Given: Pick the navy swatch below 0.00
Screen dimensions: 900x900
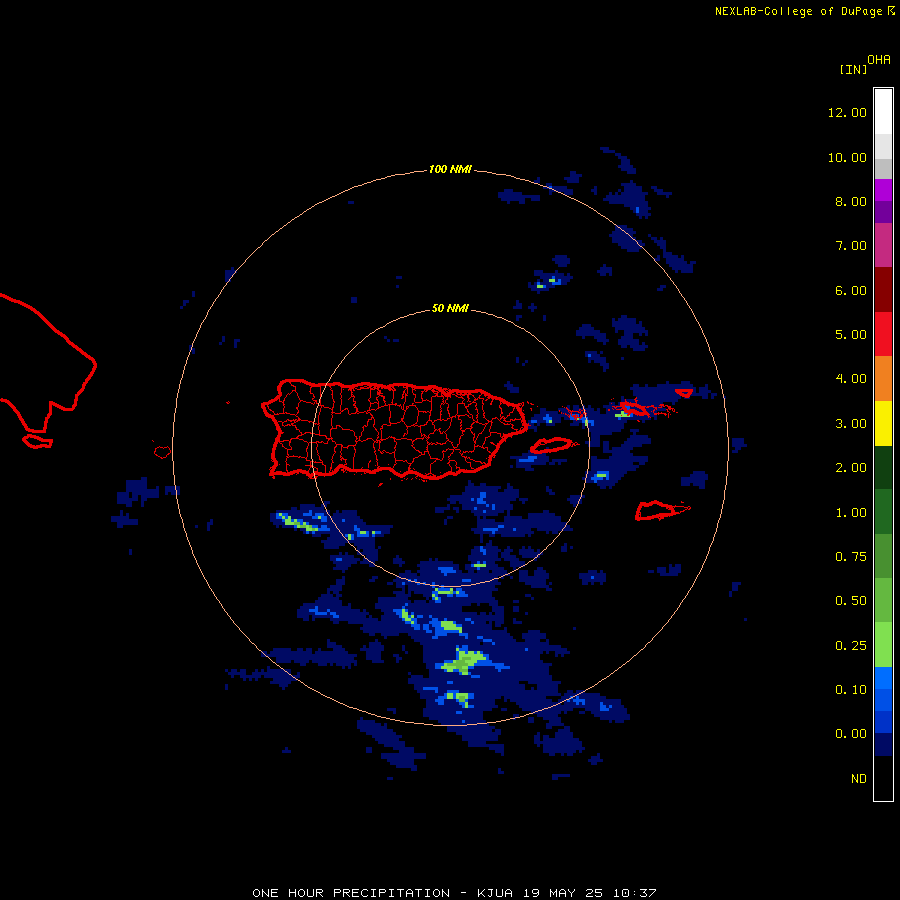Looking at the screenshot, I should [883, 744].
